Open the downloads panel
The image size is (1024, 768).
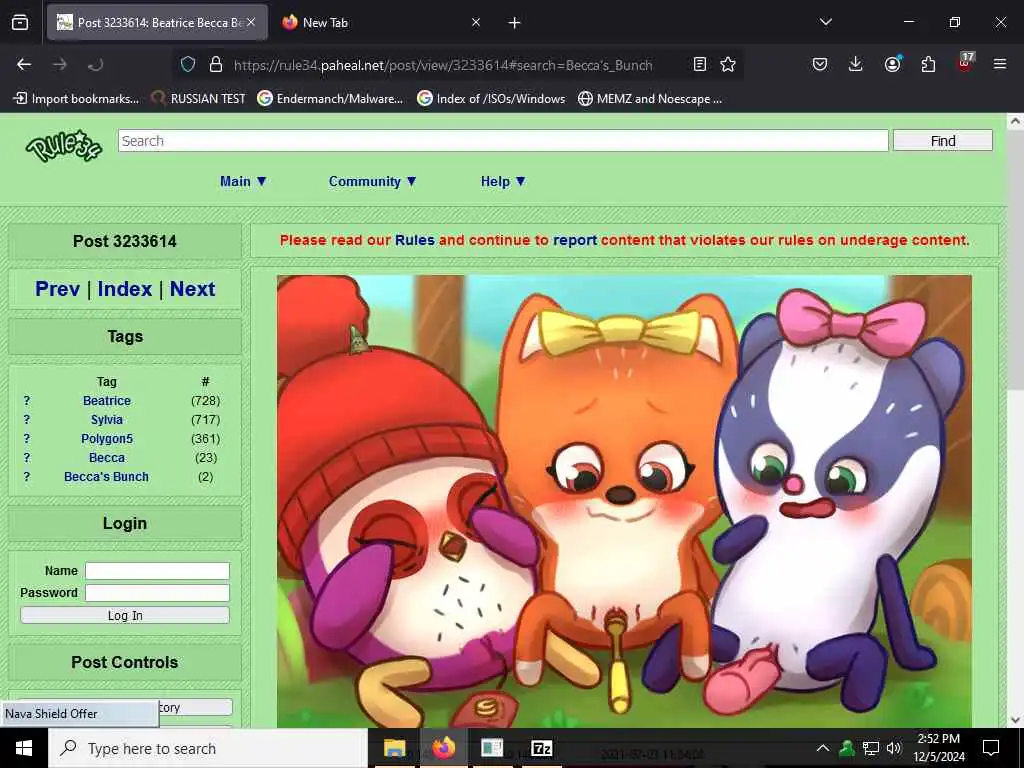click(x=856, y=64)
